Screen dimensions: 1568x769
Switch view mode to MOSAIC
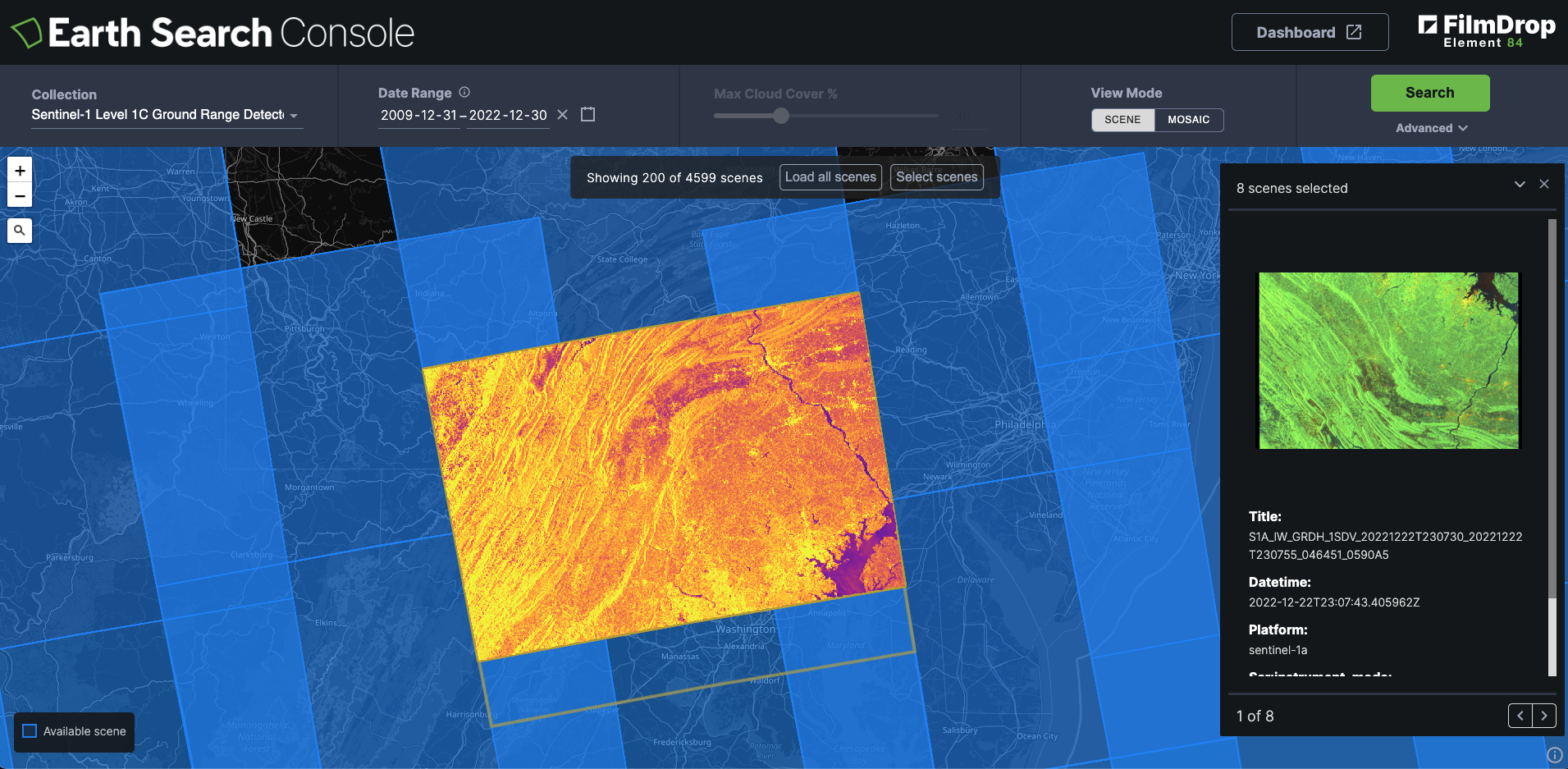coord(1188,120)
